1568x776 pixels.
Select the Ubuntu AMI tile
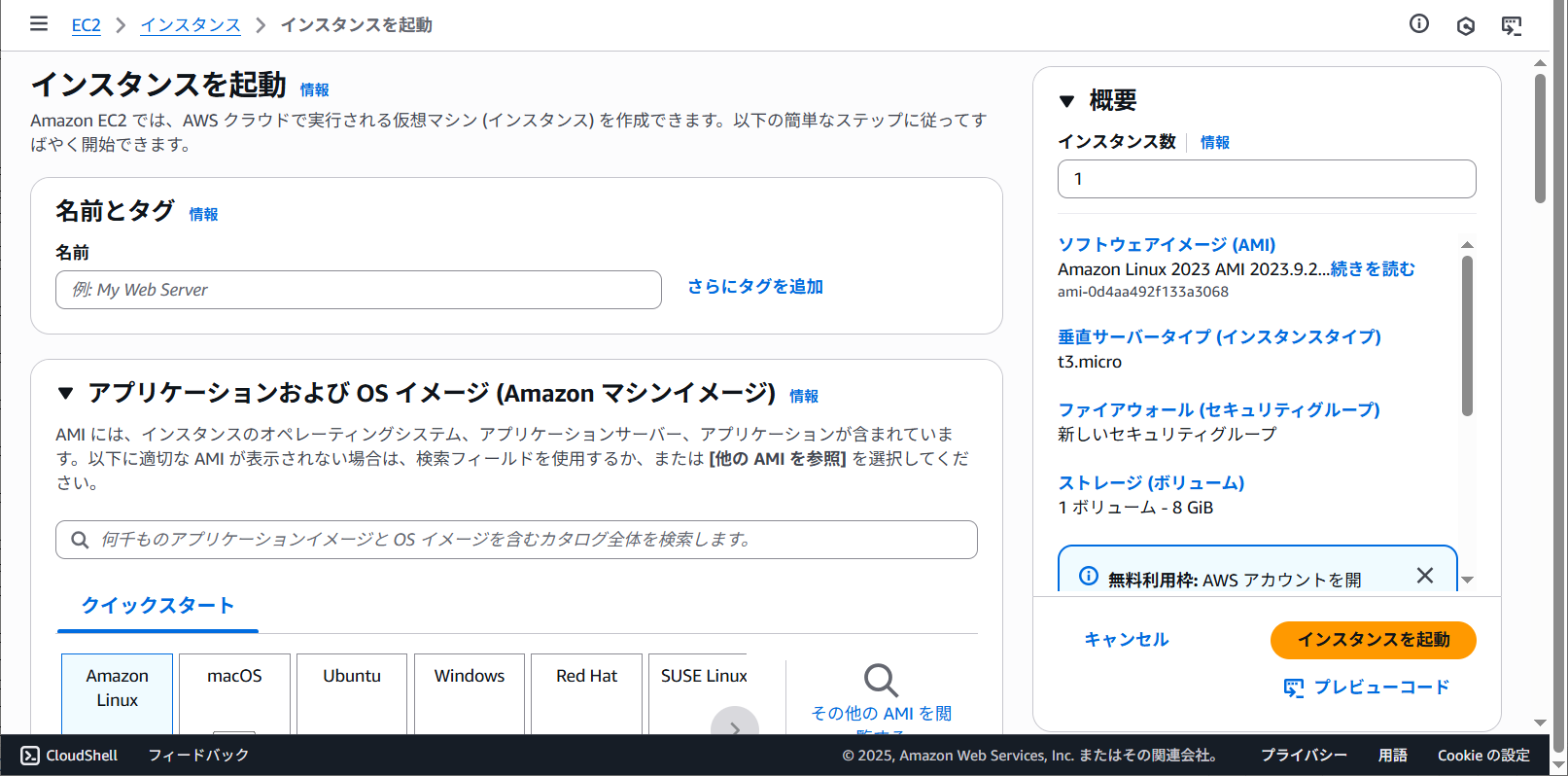[352, 691]
